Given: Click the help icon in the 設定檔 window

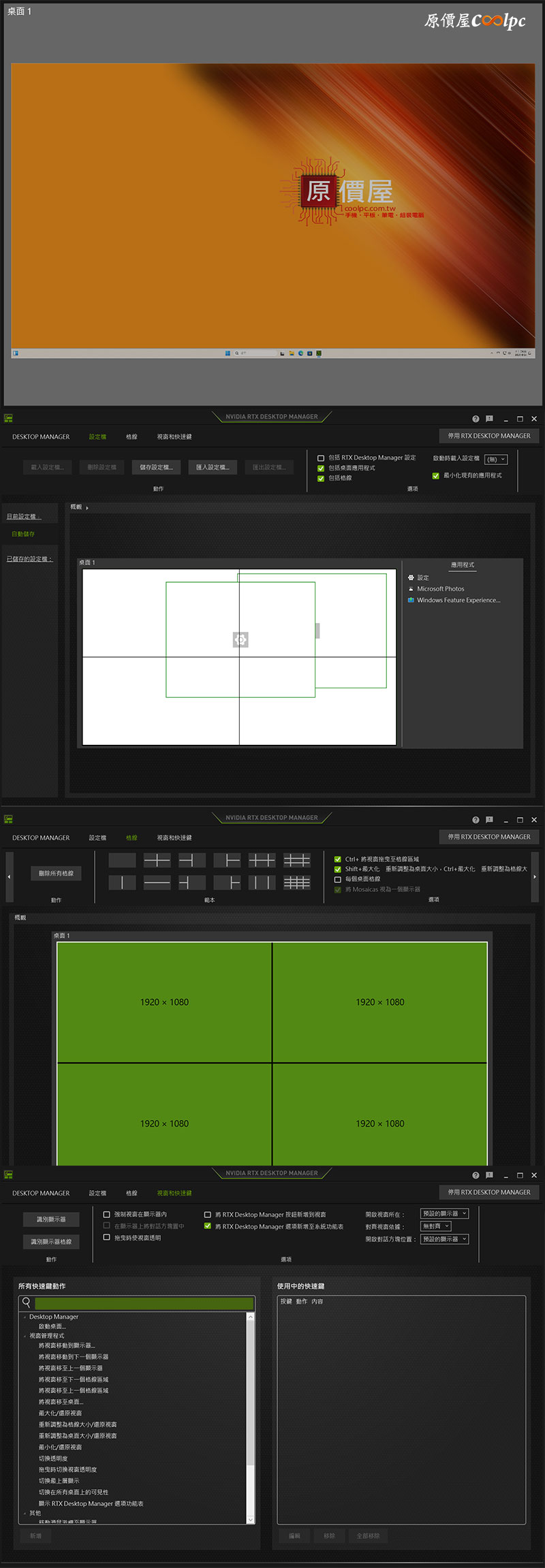Looking at the screenshot, I should coord(476,419).
